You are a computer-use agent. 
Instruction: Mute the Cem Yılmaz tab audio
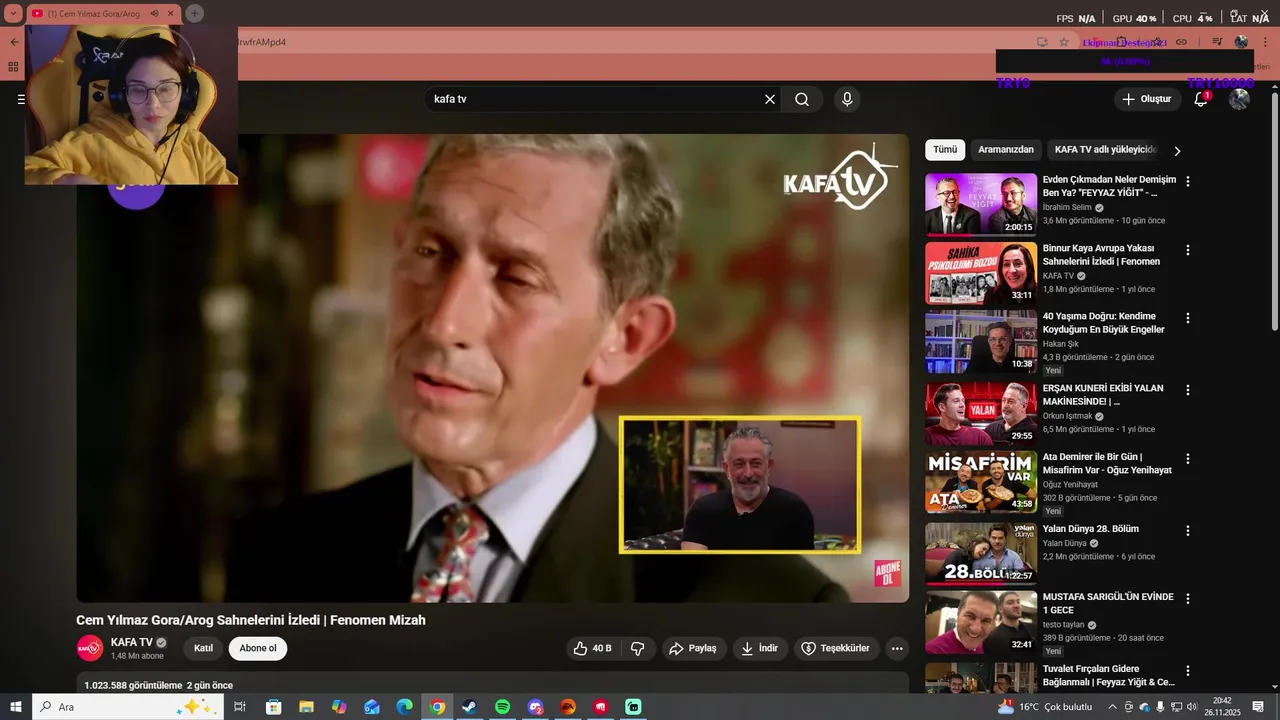click(x=154, y=14)
